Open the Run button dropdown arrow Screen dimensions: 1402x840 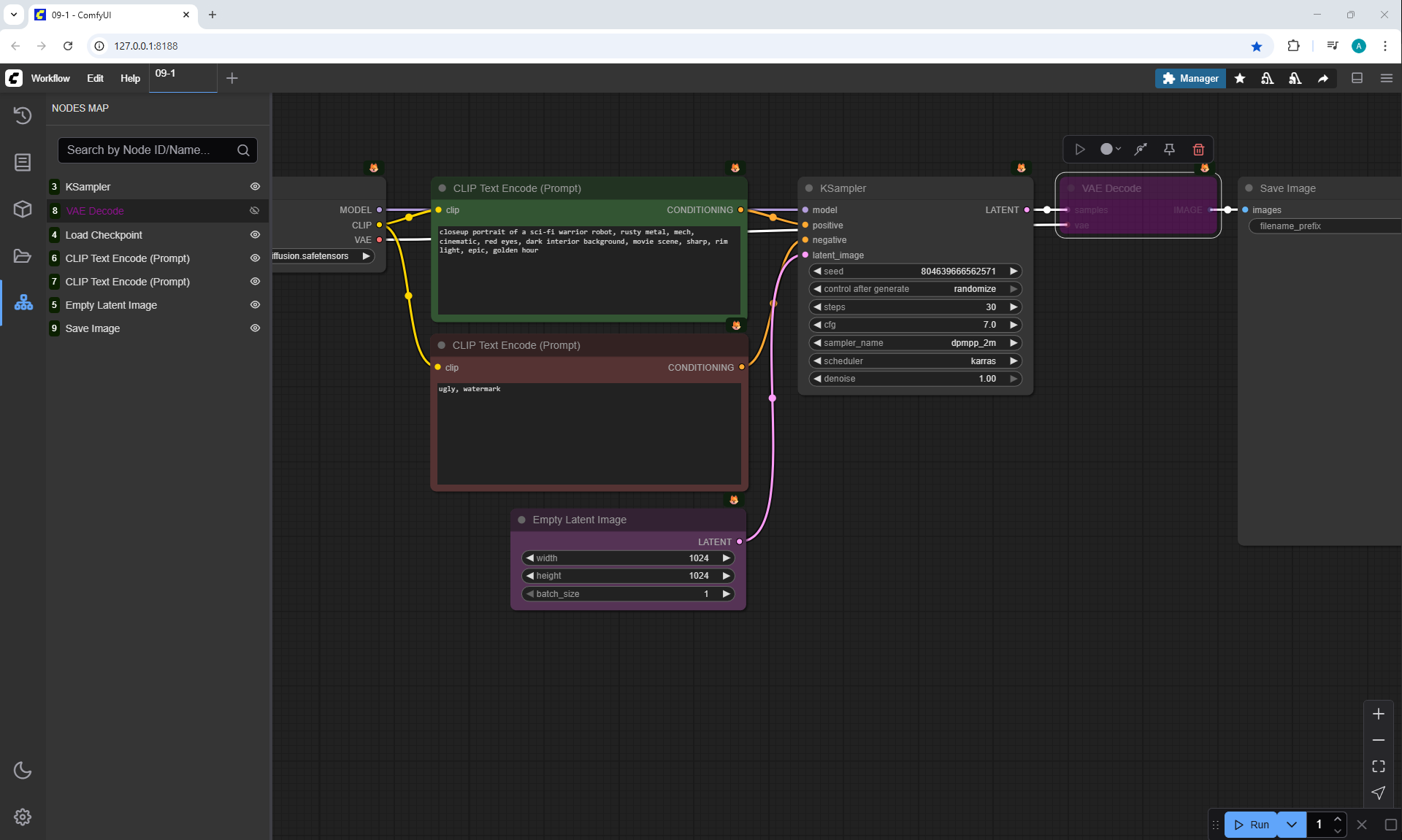pyautogui.click(x=1291, y=825)
